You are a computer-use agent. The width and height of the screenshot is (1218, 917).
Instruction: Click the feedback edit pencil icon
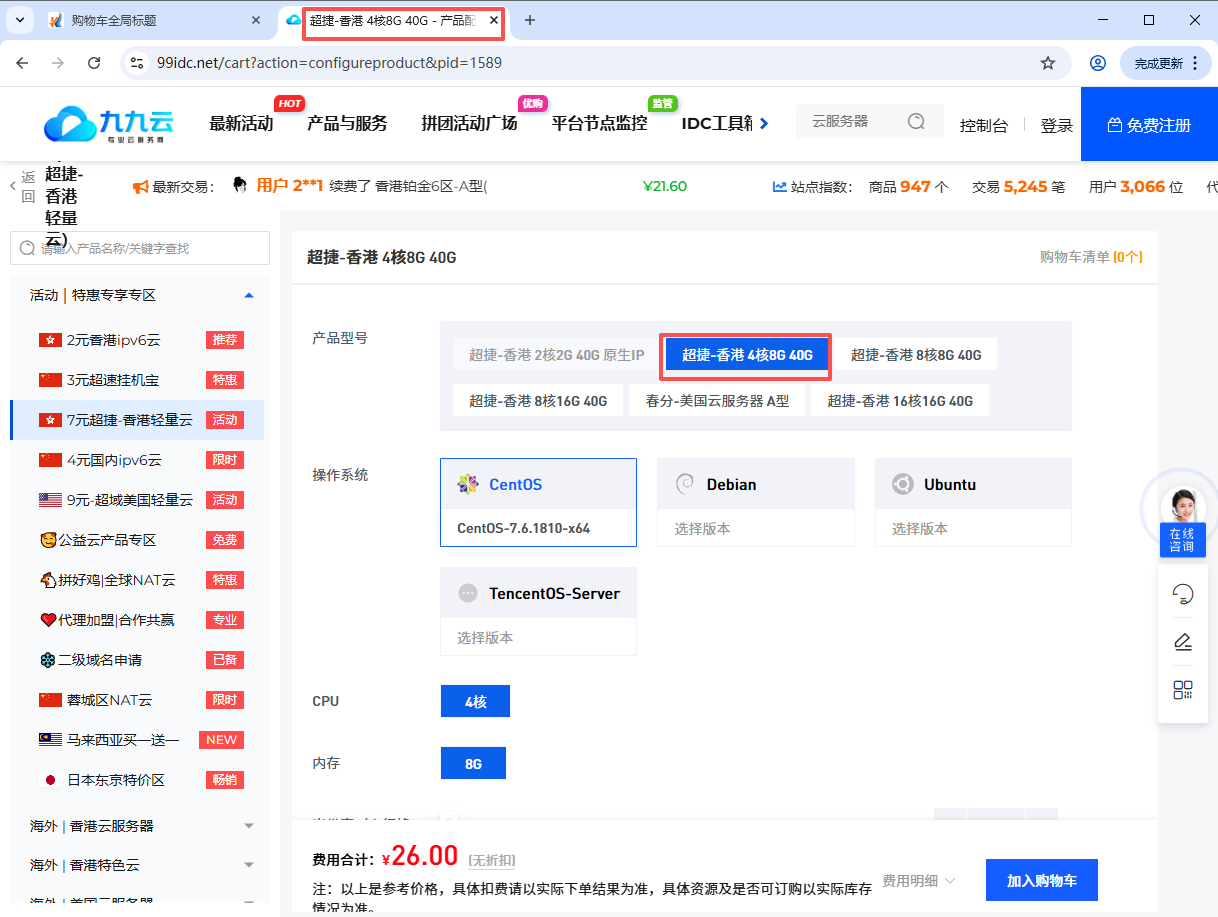click(x=1182, y=640)
